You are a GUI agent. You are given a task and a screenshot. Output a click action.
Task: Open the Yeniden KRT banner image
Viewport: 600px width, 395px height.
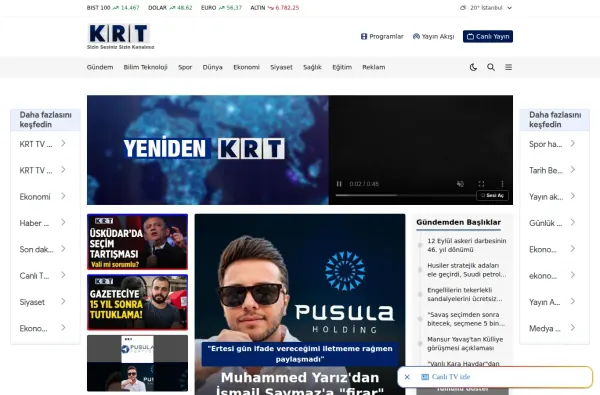[x=208, y=150]
